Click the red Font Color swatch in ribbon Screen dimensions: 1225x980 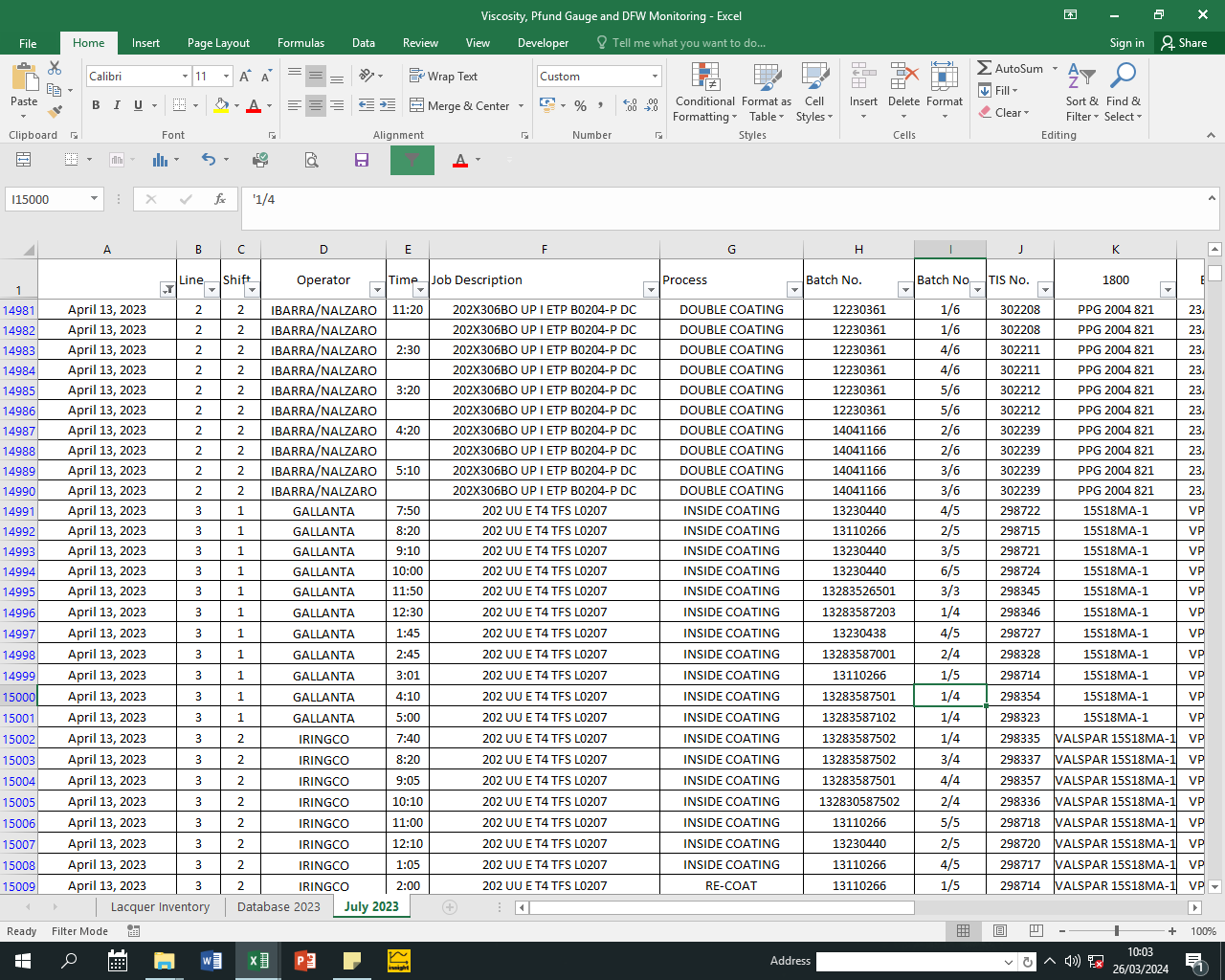click(x=254, y=105)
